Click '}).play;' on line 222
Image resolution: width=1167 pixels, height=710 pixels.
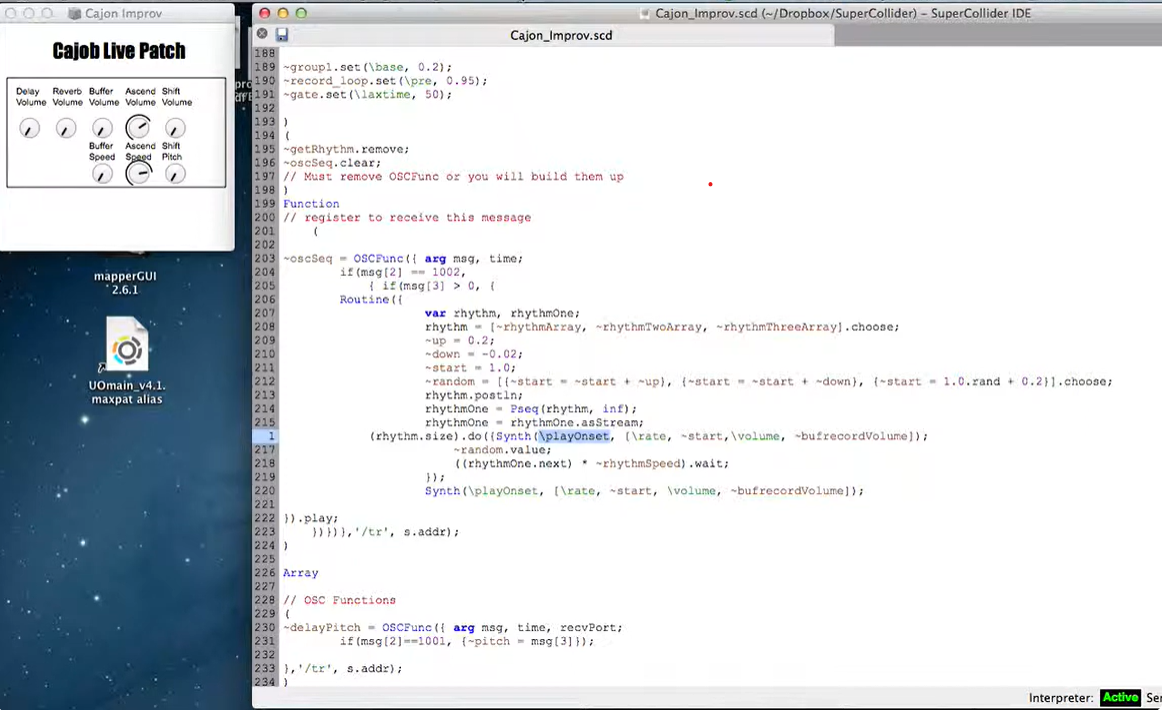pos(311,518)
